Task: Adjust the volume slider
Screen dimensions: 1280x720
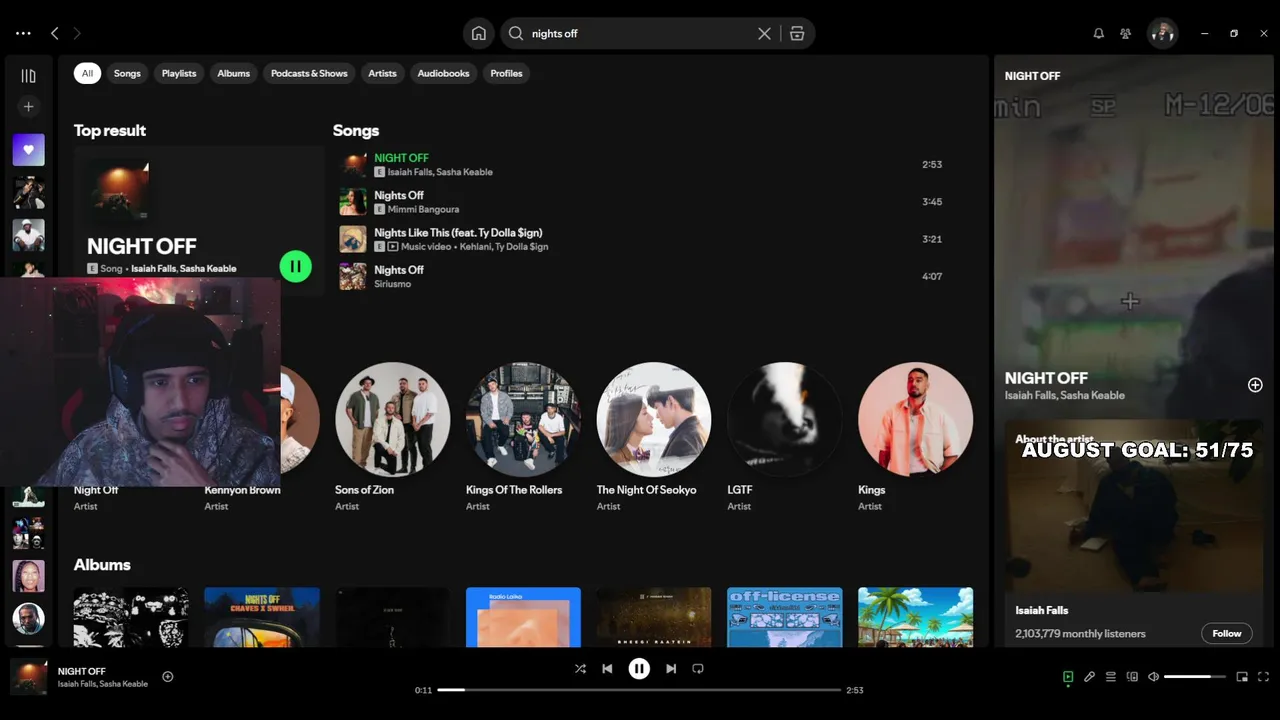Action: coord(1195,677)
